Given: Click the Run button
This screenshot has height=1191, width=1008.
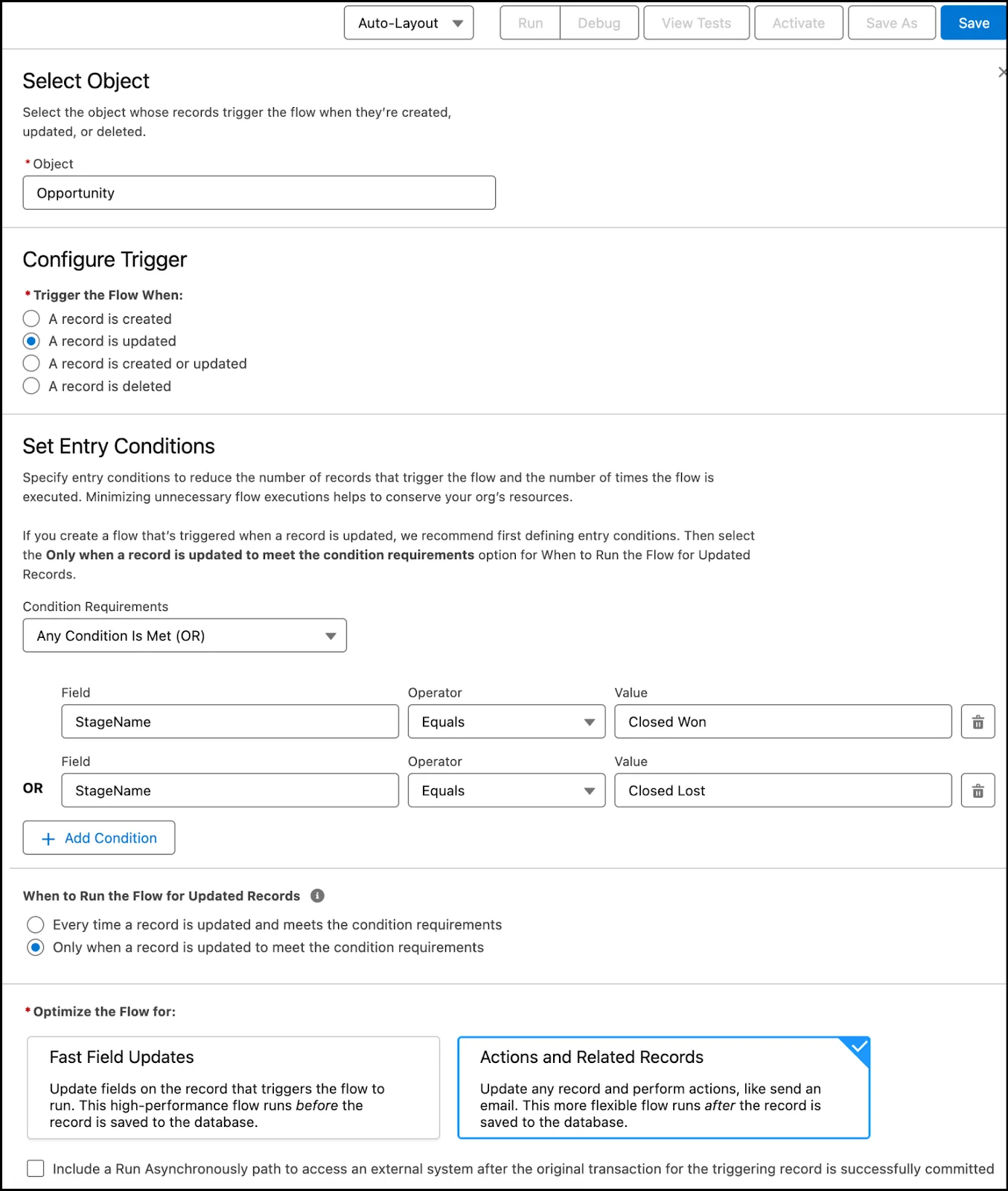Looking at the screenshot, I should click(x=530, y=23).
